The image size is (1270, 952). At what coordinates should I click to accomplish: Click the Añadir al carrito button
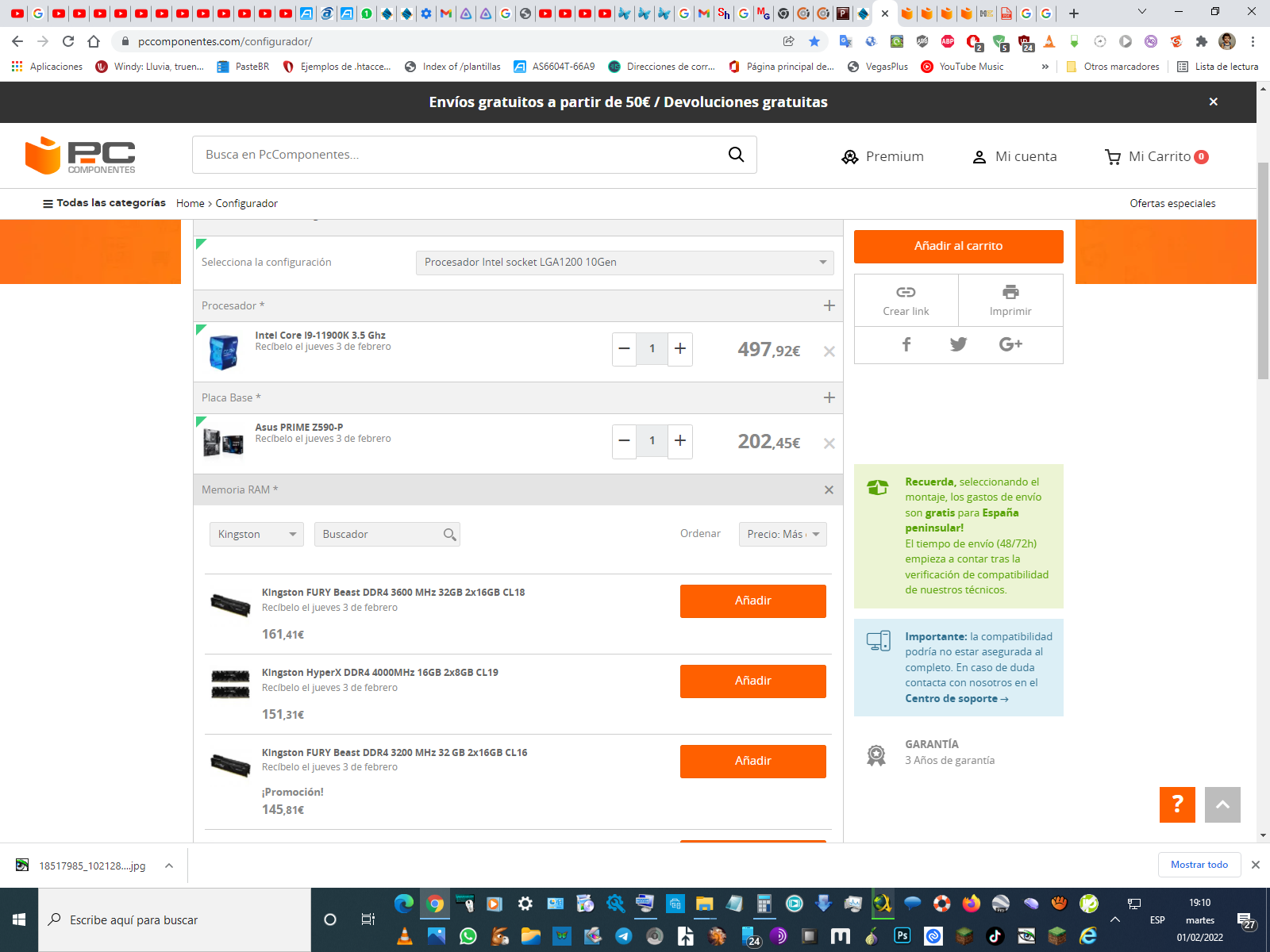pyautogui.click(x=958, y=247)
